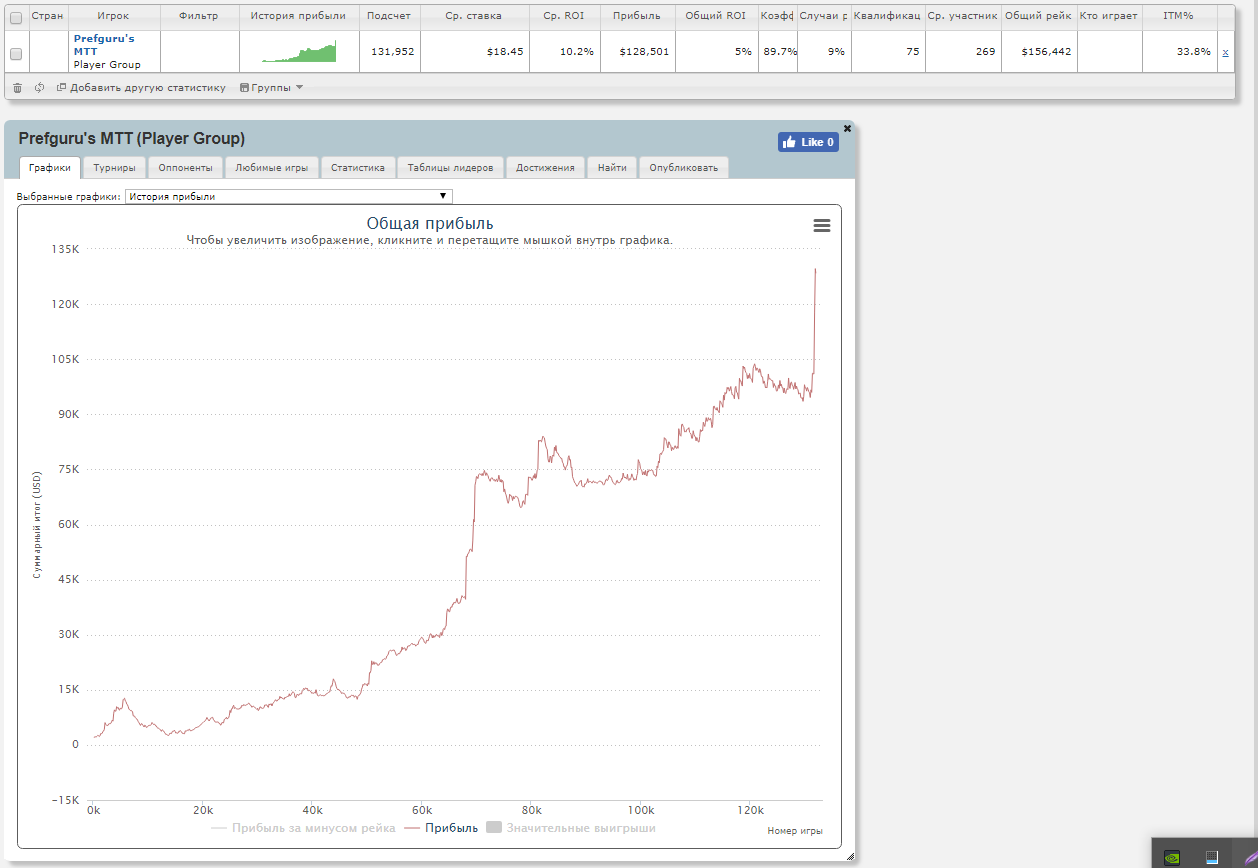Screen dimensions: 1258x868
Task: Click the Facebook Like button
Action: point(808,142)
